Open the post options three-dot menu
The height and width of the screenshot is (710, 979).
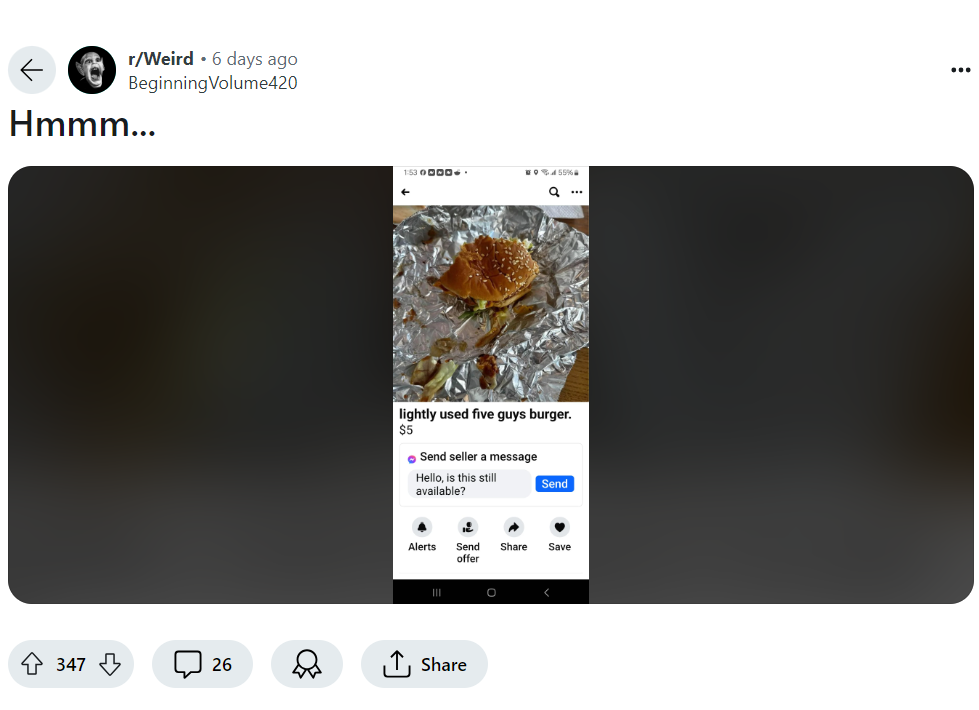pos(960,70)
